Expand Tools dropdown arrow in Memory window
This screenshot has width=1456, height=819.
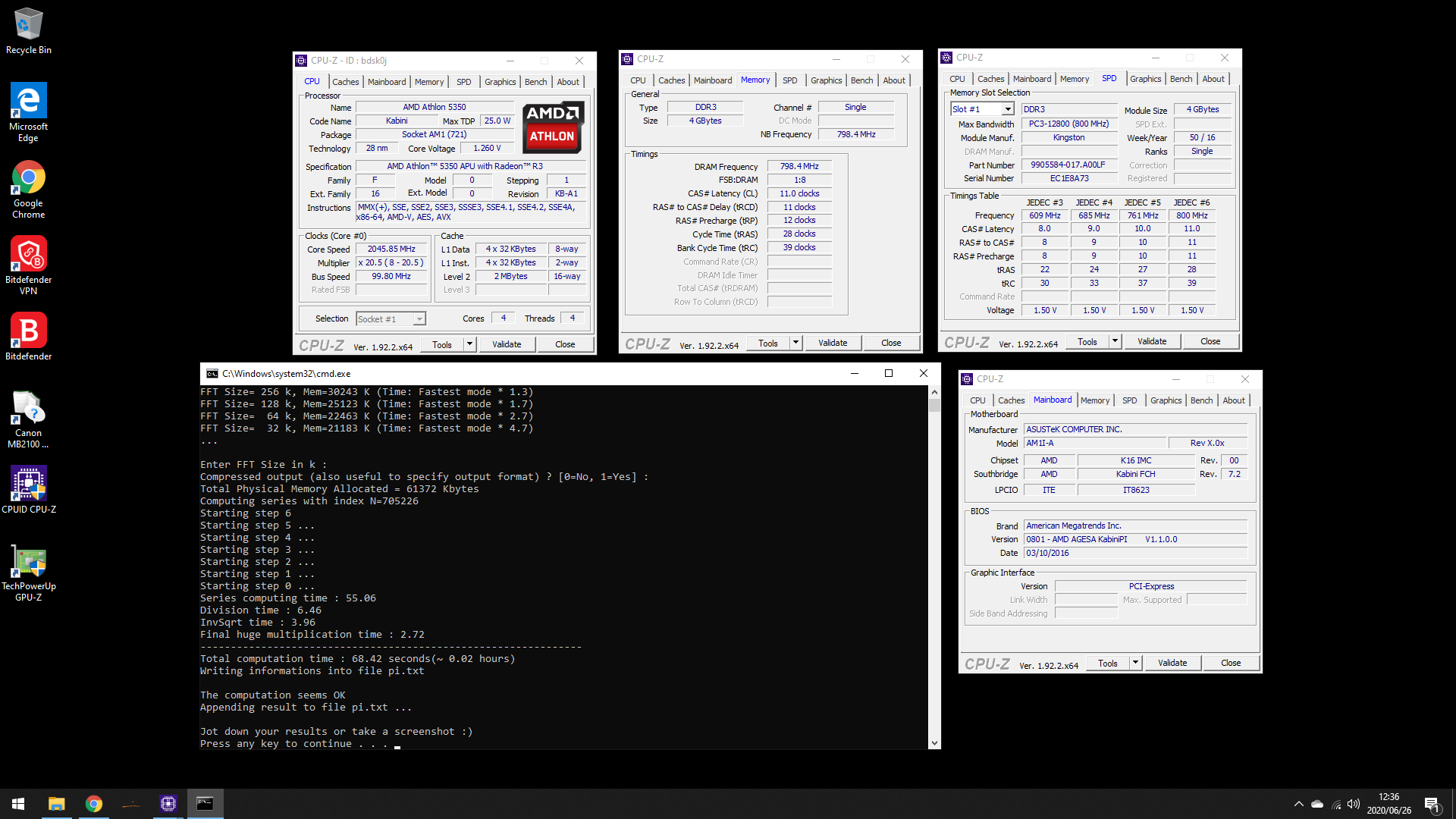pyautogui.click(x=795, y=343)
